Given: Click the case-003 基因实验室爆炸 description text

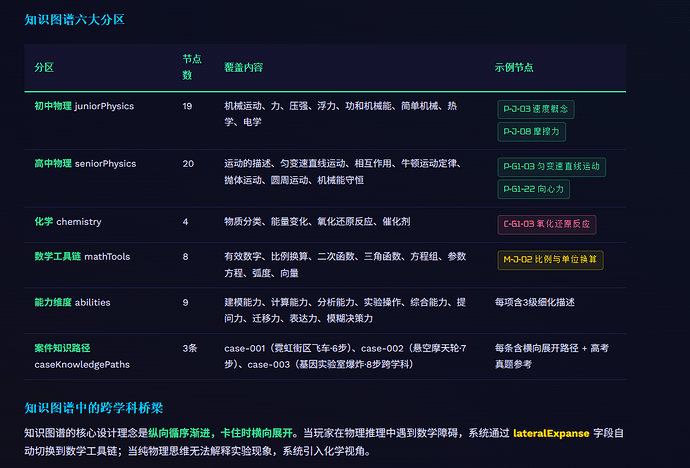Looking at the screenshot, I should click(x=330, y=364).
